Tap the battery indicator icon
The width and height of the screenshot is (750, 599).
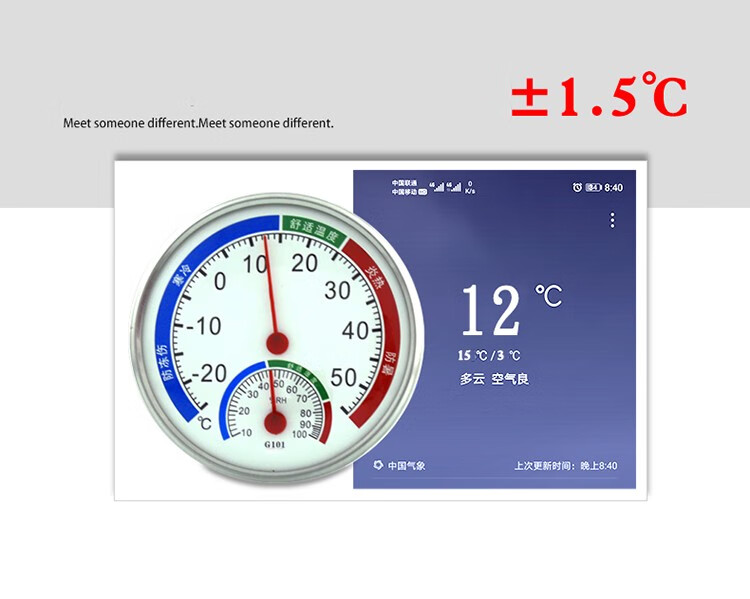tap(593, 188)
